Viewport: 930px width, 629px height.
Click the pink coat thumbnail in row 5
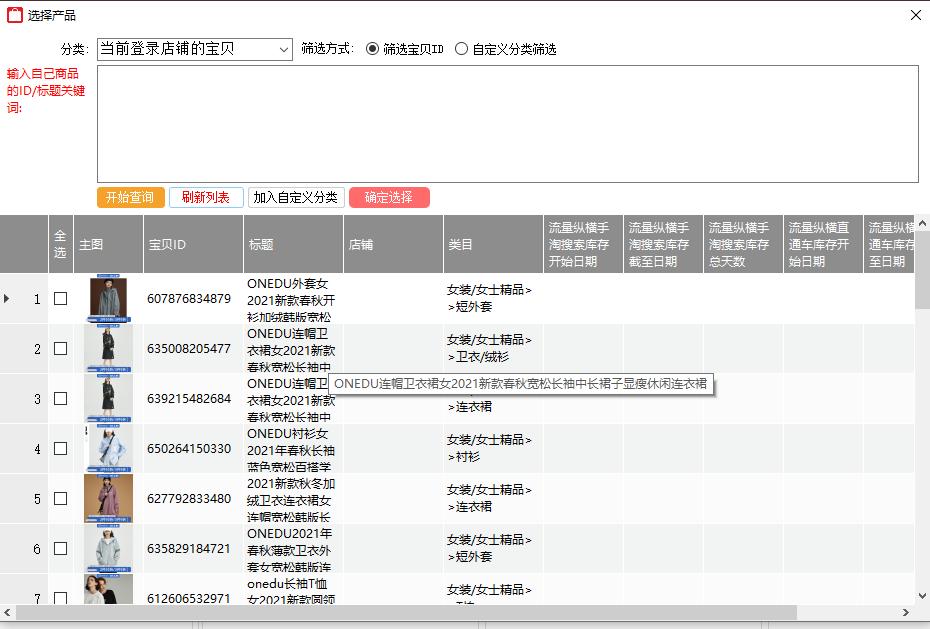pos(108,498)
